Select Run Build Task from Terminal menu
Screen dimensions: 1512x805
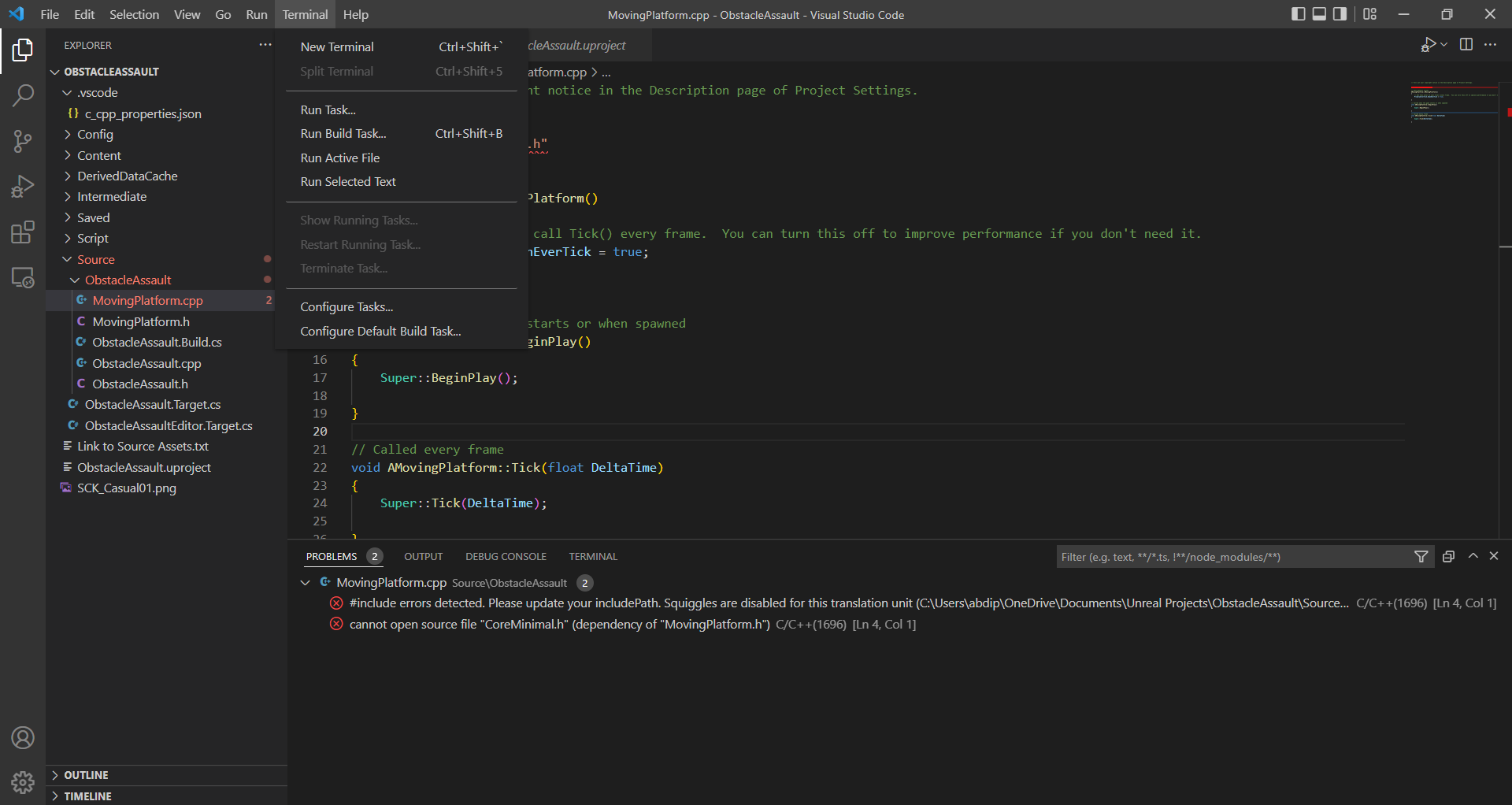[343, 134]
